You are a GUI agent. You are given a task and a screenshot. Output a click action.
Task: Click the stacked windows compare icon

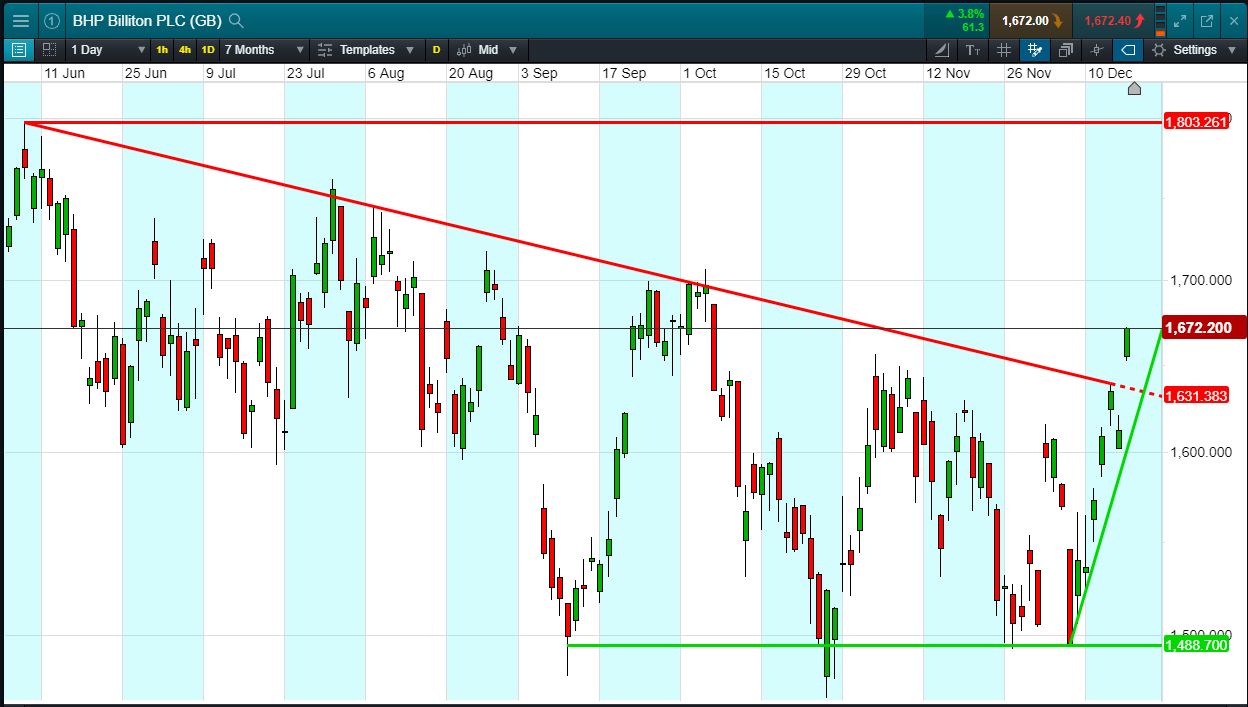[x=1066, y=49]
